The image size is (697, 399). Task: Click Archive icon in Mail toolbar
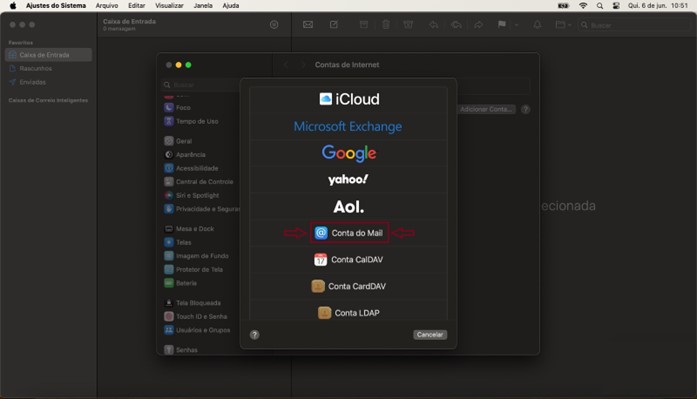point(364,25)
